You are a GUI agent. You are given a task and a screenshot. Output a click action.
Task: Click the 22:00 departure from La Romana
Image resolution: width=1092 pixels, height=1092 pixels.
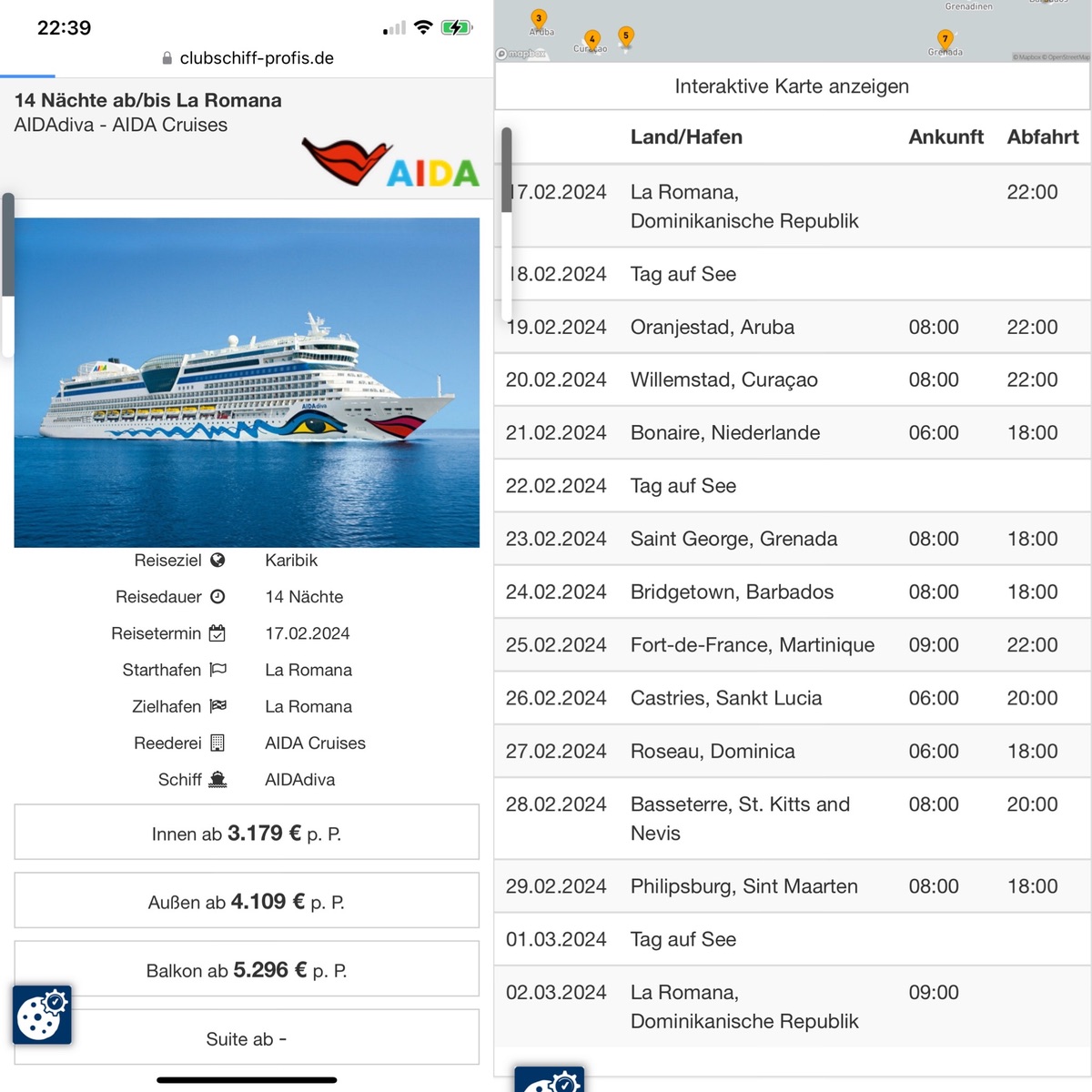pos(1032,192)
